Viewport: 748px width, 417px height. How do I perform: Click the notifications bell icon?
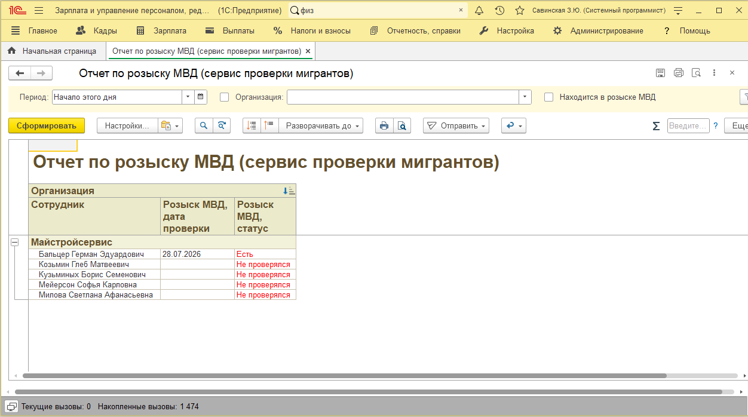click(x=479, y=10)
